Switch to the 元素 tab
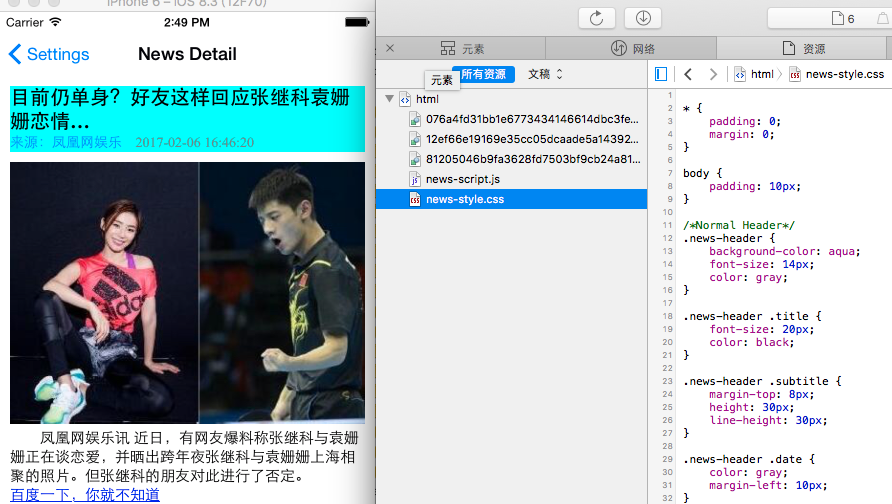 click(x=462, y=49)
